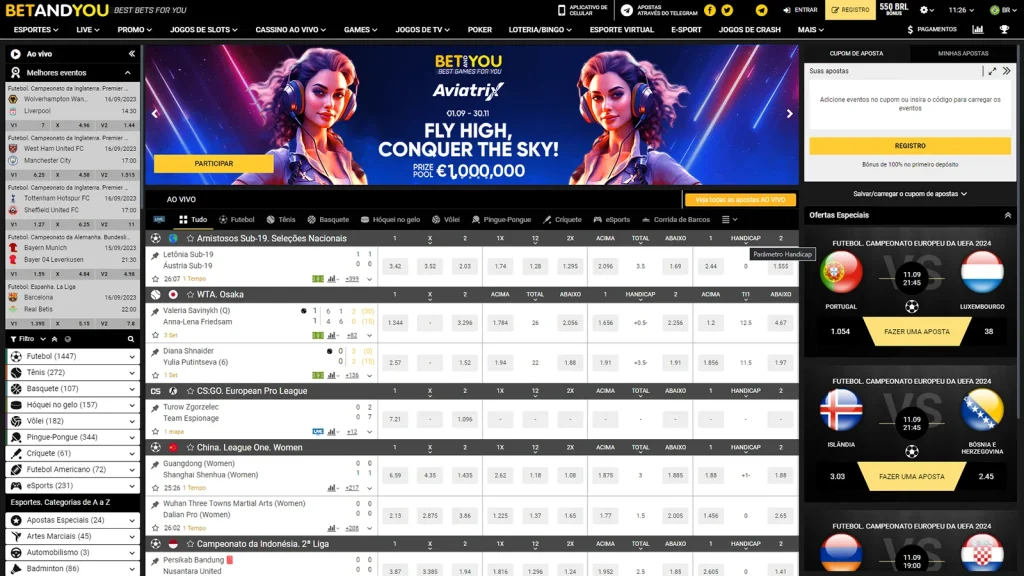Open the BR language dropdown
The image size is (1024, 576).
coord(1003,10)
